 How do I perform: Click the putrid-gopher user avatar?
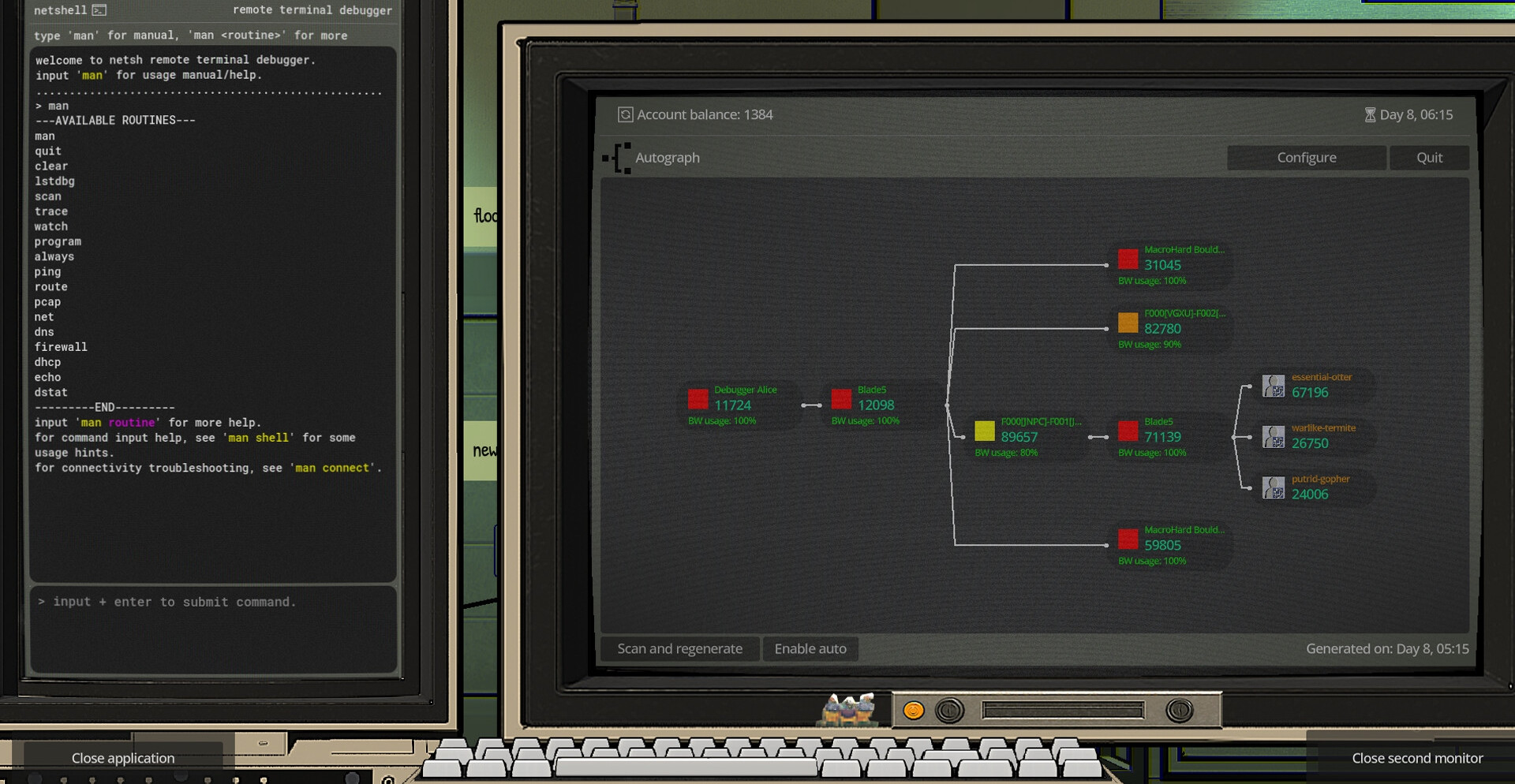1273,488
